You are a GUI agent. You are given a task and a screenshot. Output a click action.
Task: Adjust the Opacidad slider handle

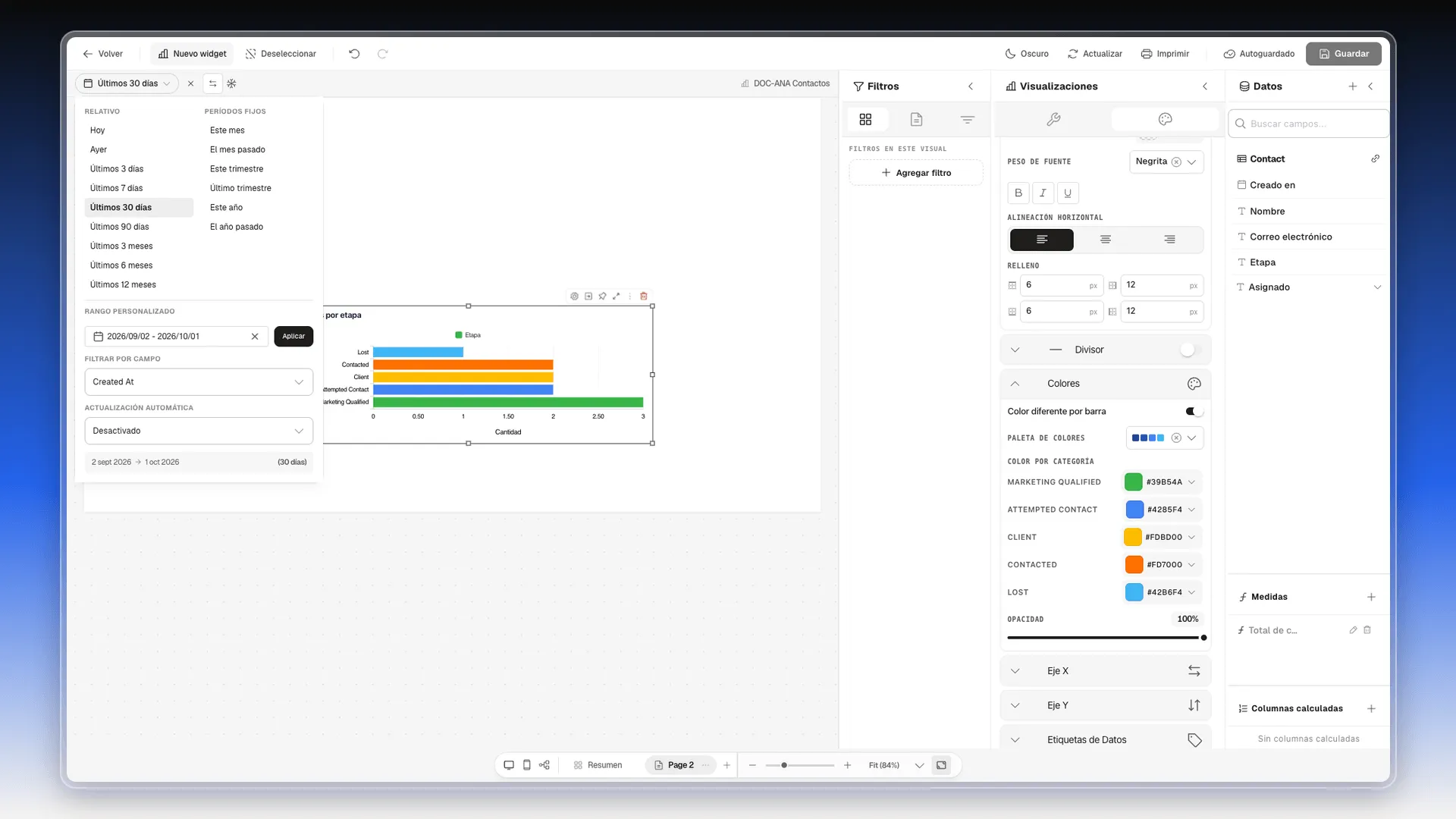click(x=1203, y=638)
